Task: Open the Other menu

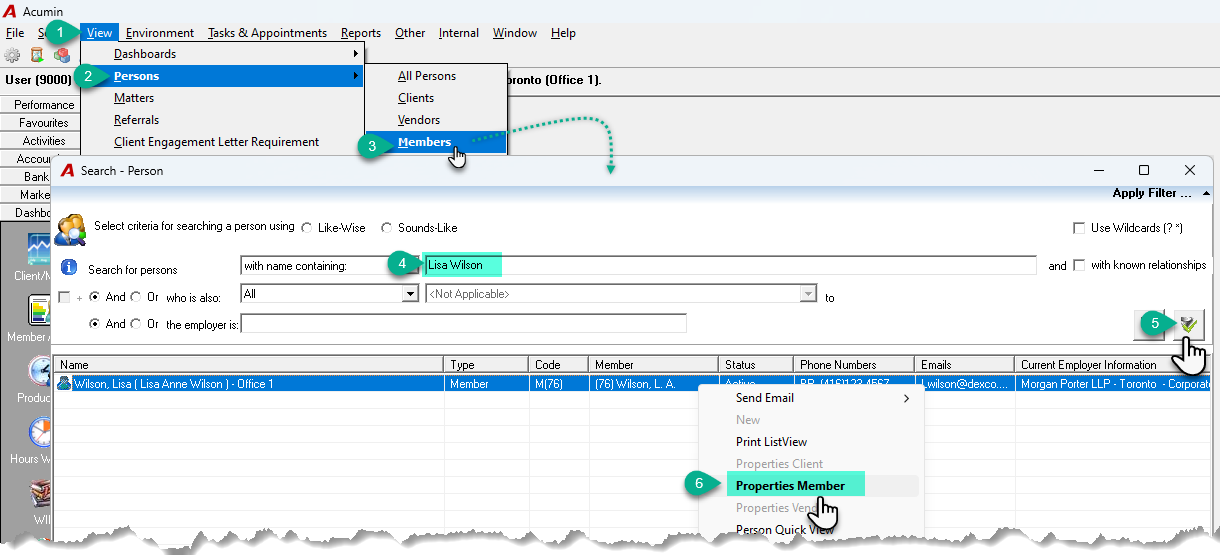Action: [x=410, y=33]
